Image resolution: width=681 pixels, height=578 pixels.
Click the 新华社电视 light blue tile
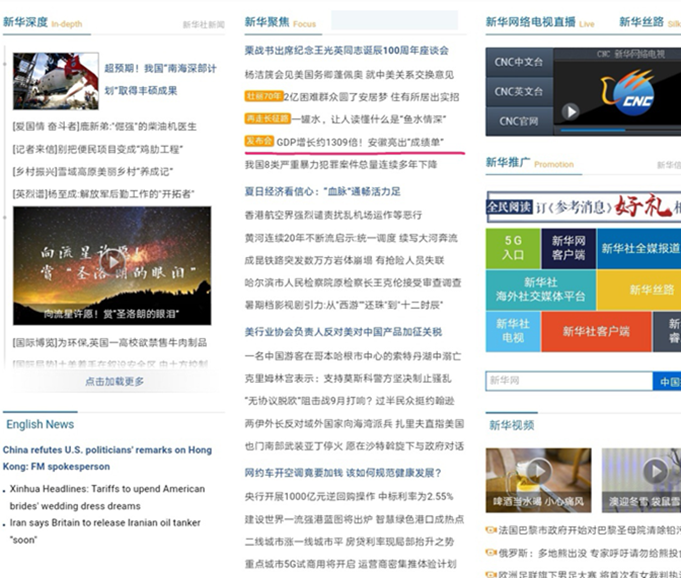pos(513,331)
